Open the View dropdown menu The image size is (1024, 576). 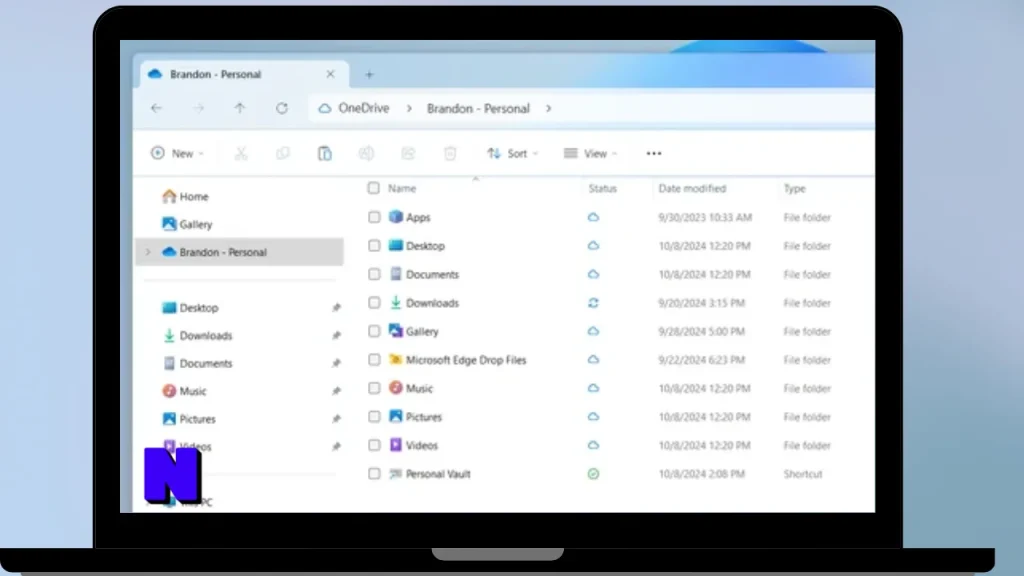(x=590, y=153)
